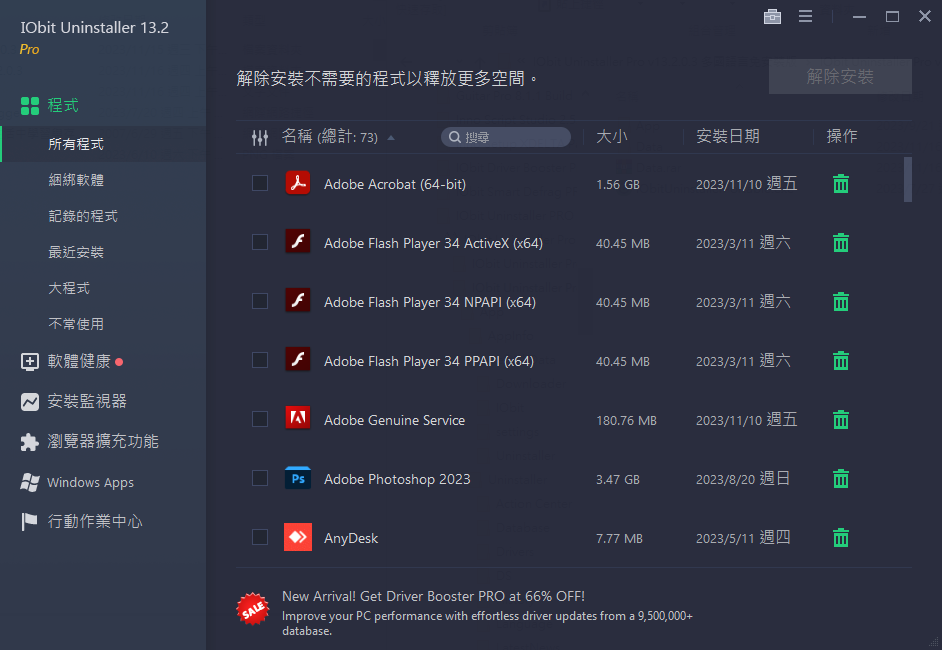Click the 3.47 GB size value
The width and height of the screenshot is (942, 650).
tap(618, 480)
